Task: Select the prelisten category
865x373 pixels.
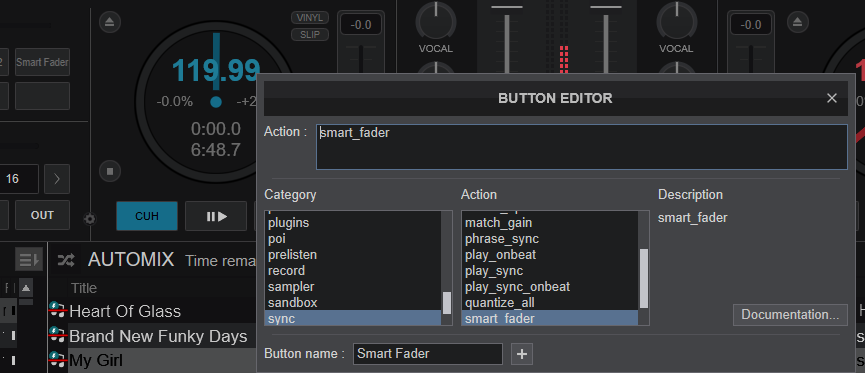Action: [353, 255]
